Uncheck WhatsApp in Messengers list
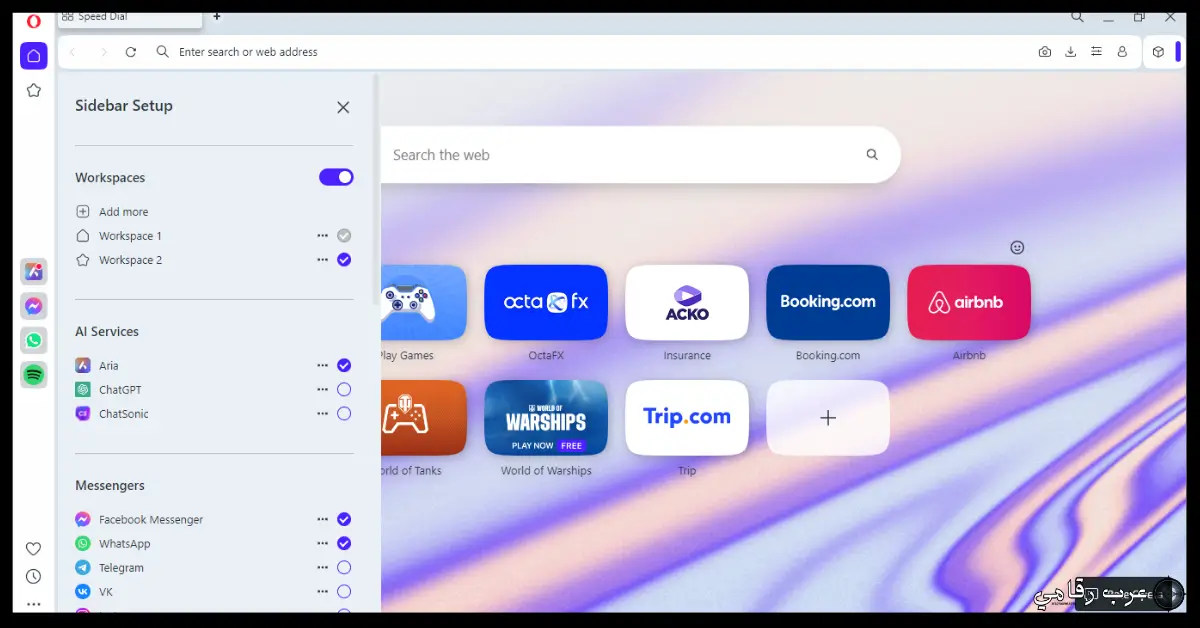This screenshot has width=1200, height=628. (344, 543)
